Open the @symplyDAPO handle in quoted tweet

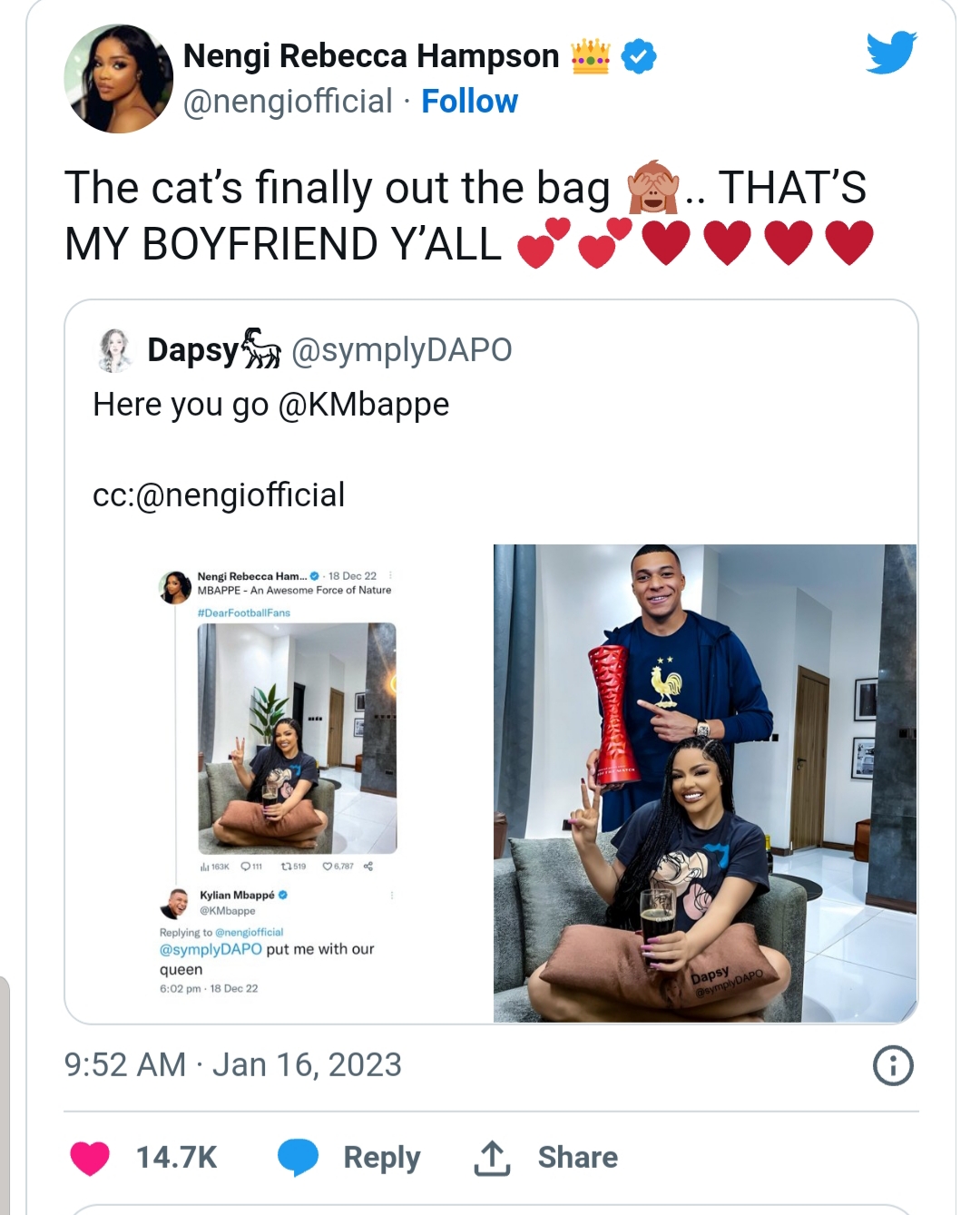401,350
